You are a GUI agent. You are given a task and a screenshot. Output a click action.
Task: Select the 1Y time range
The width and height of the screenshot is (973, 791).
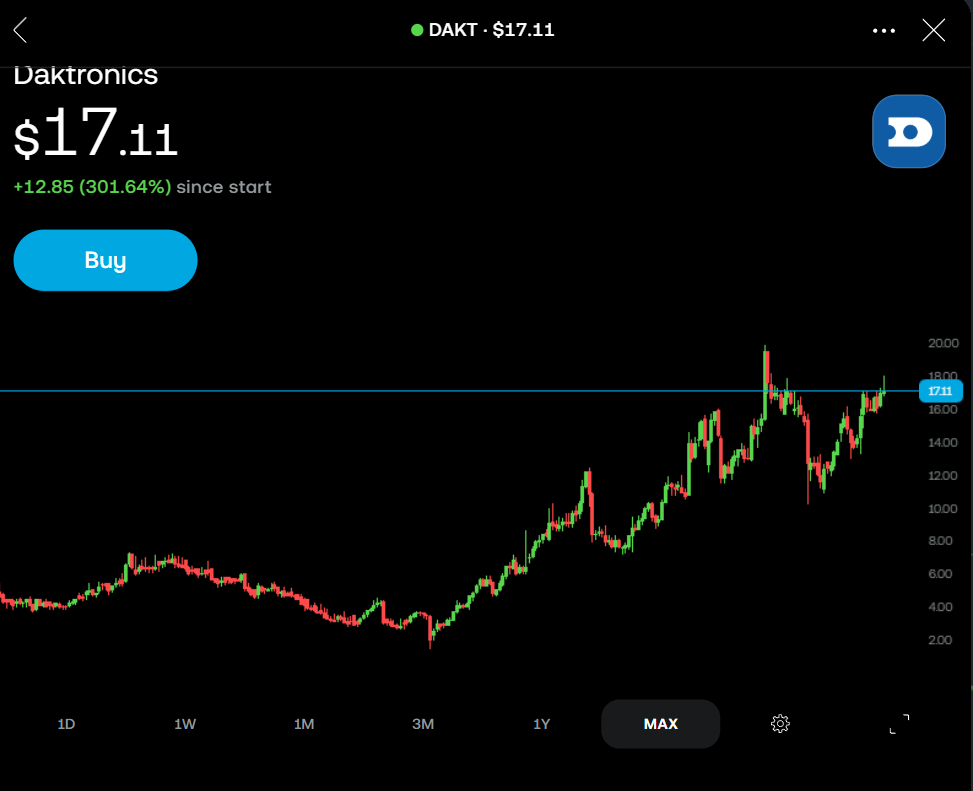coord(542,724)
